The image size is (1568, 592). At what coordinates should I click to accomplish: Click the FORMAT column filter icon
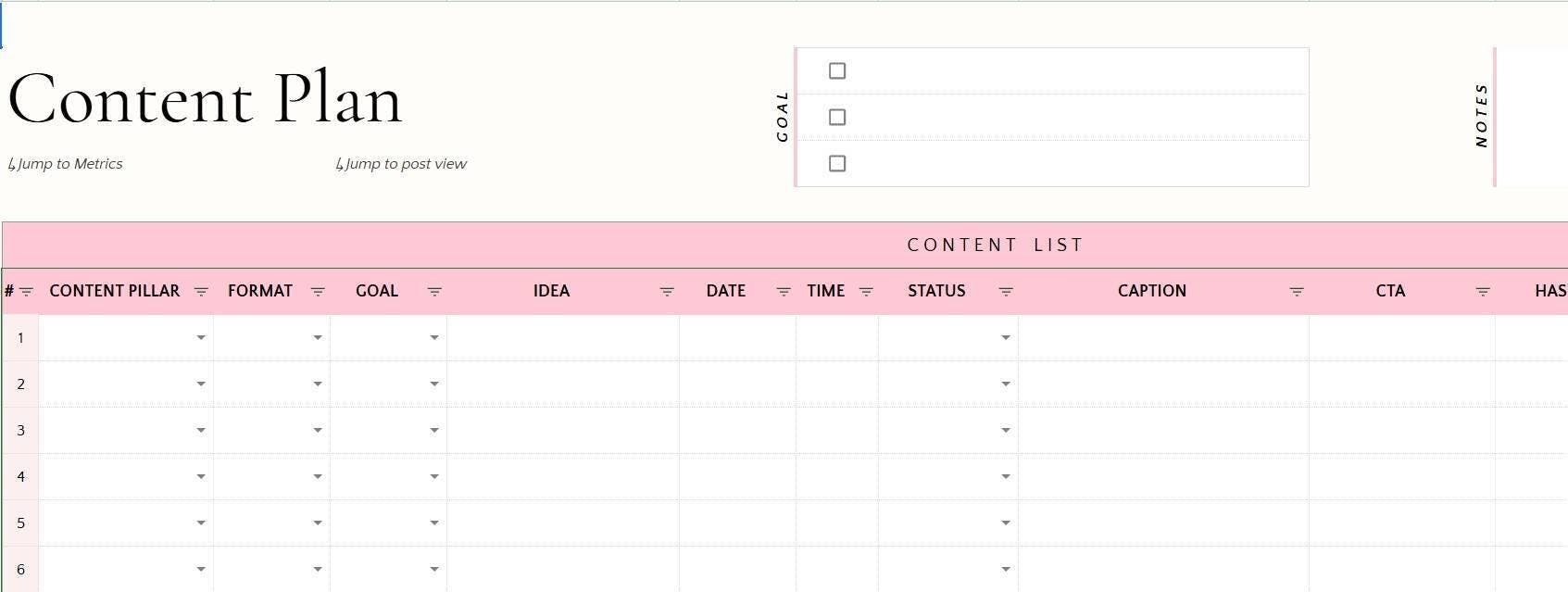(318, 292)
